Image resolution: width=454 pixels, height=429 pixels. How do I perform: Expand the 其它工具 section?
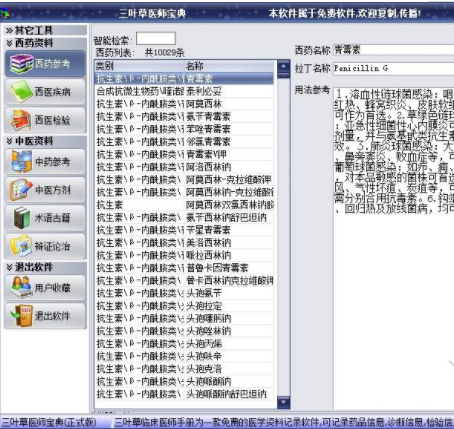point(45,30)
